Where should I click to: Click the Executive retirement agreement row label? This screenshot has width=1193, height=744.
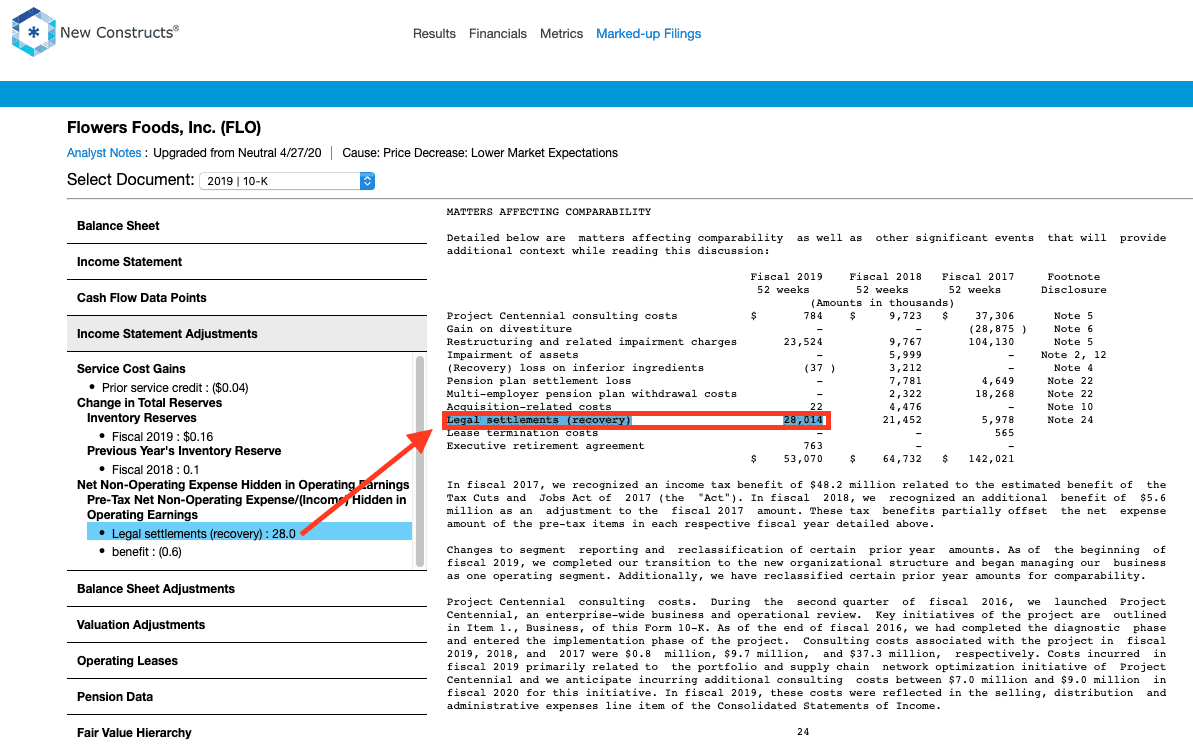546,446
